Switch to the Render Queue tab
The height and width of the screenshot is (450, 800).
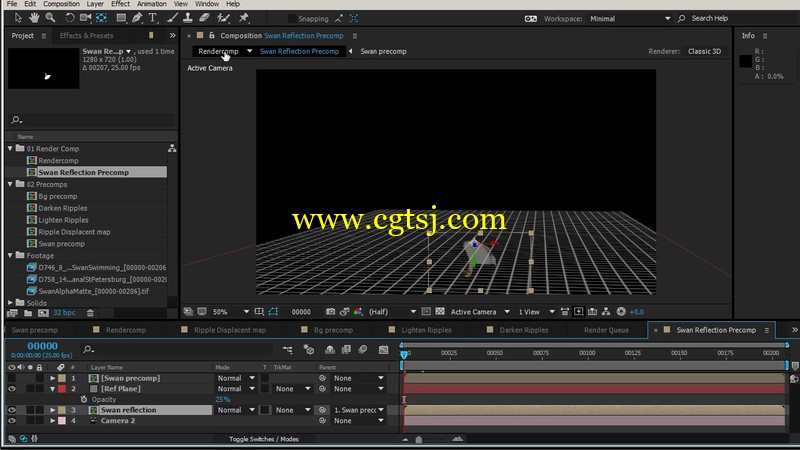coord(606,330)
